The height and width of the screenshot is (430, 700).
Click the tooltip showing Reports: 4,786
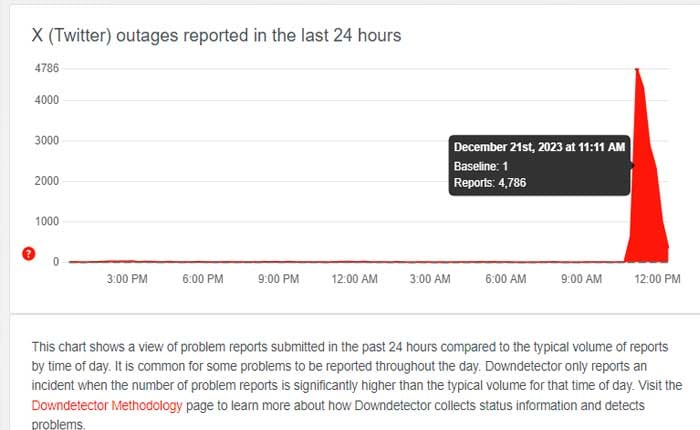point(490,183)
